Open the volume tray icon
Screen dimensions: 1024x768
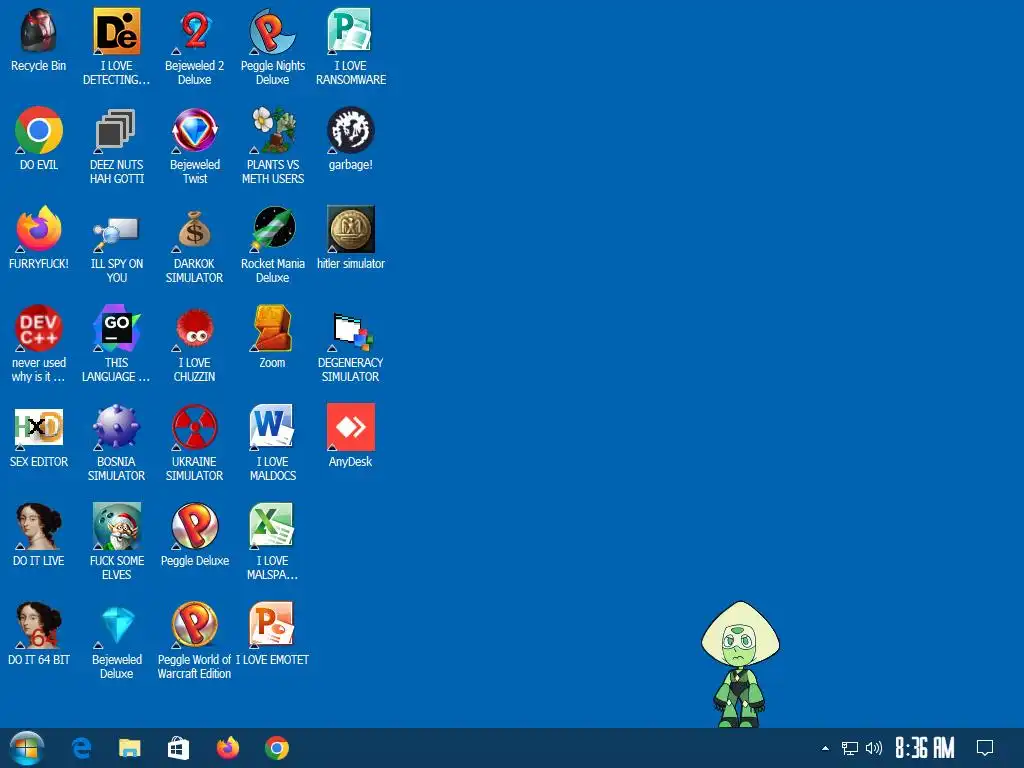[874, 748]
